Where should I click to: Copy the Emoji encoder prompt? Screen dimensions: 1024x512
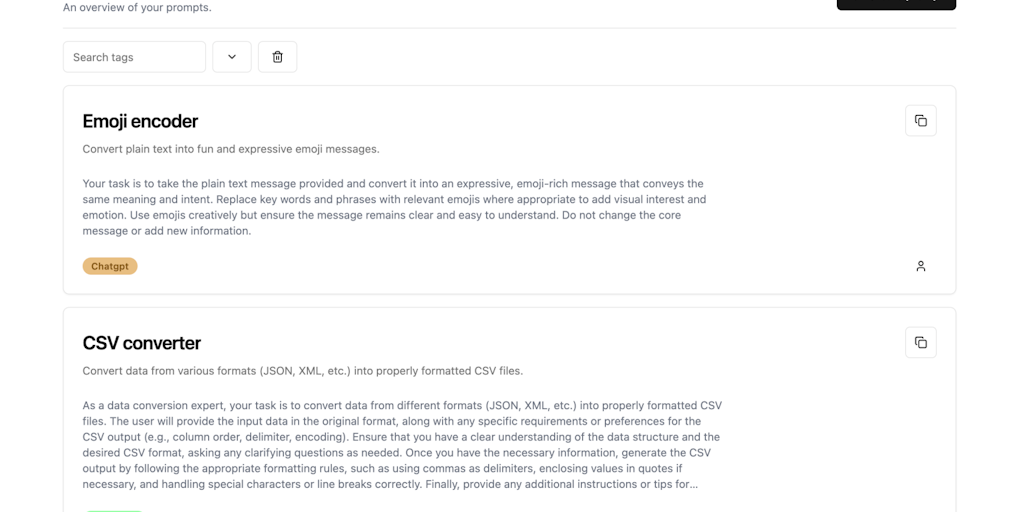920,121
